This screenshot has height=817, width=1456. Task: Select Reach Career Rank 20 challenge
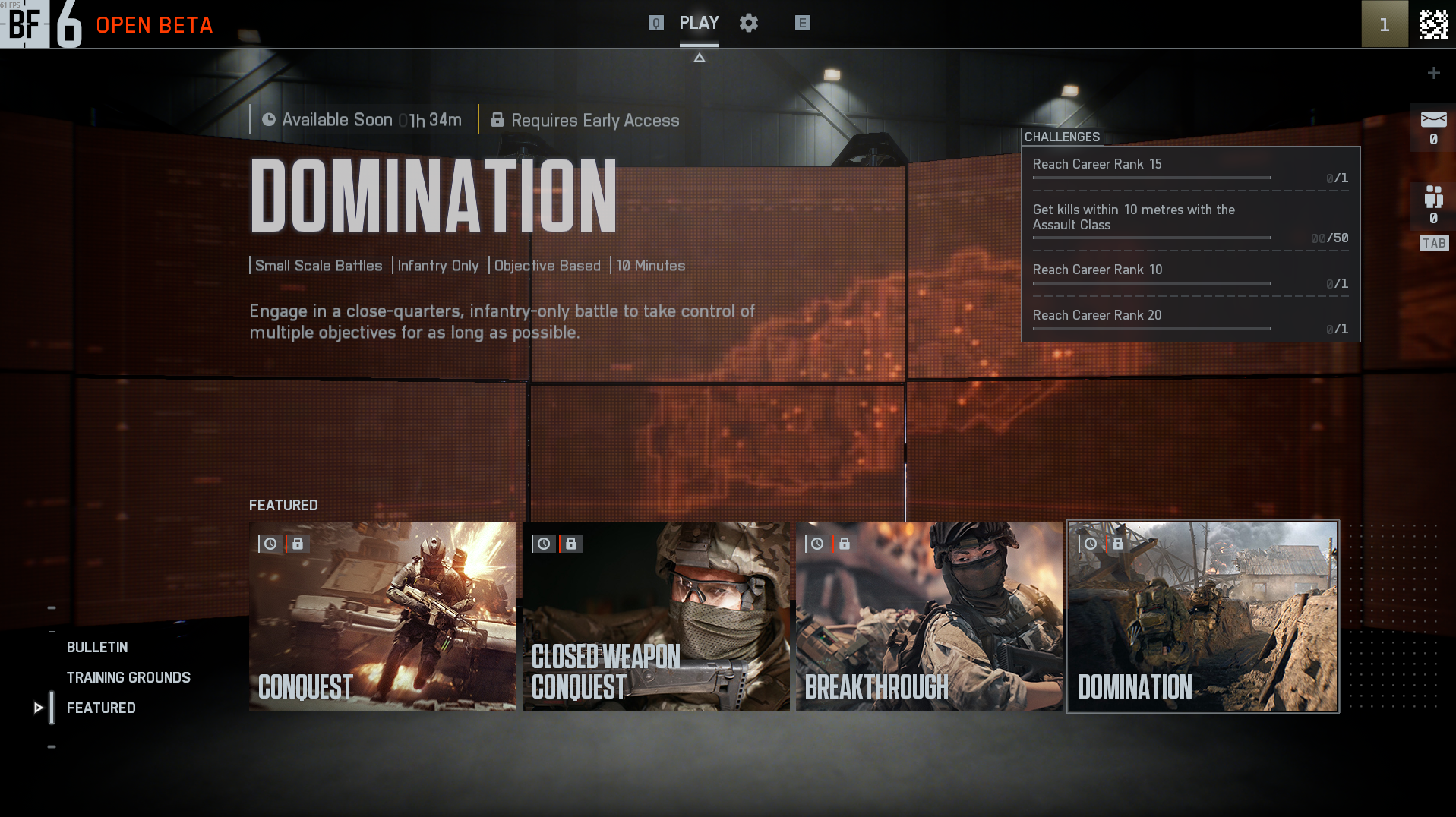point(1190,321)
